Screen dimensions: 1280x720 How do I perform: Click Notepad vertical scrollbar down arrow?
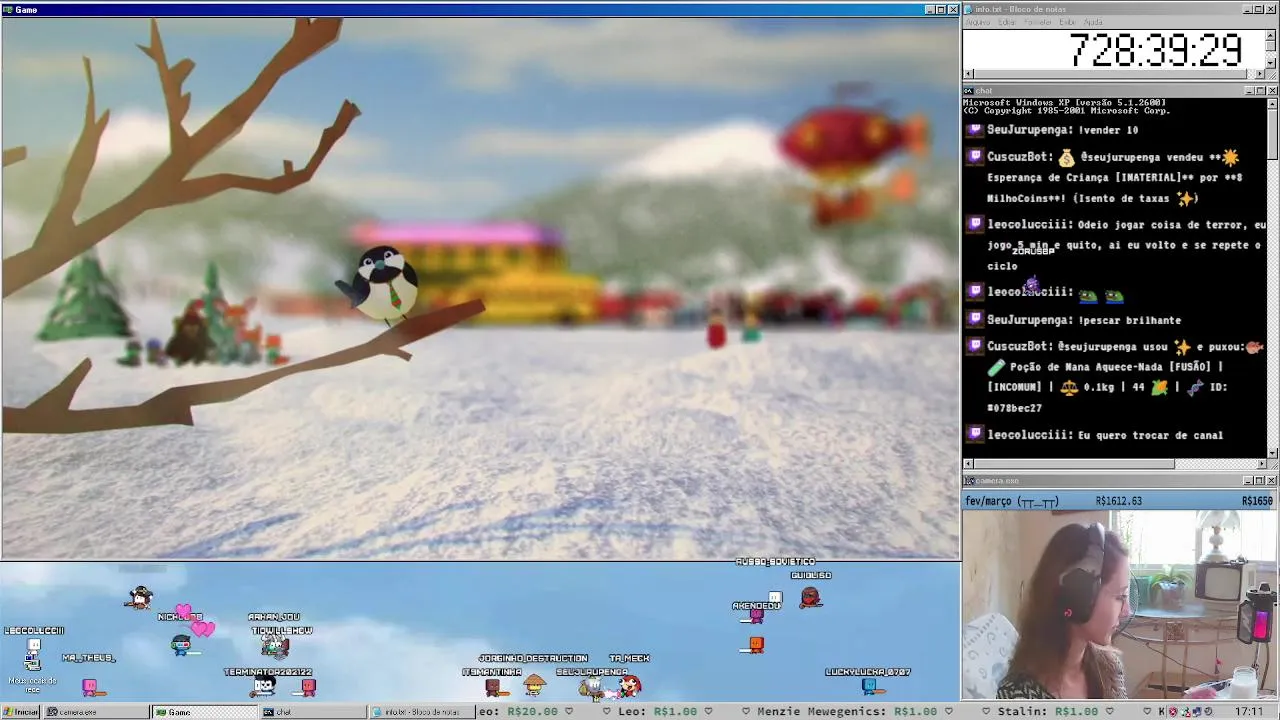pyautogui.click(x=1271, y=63)
